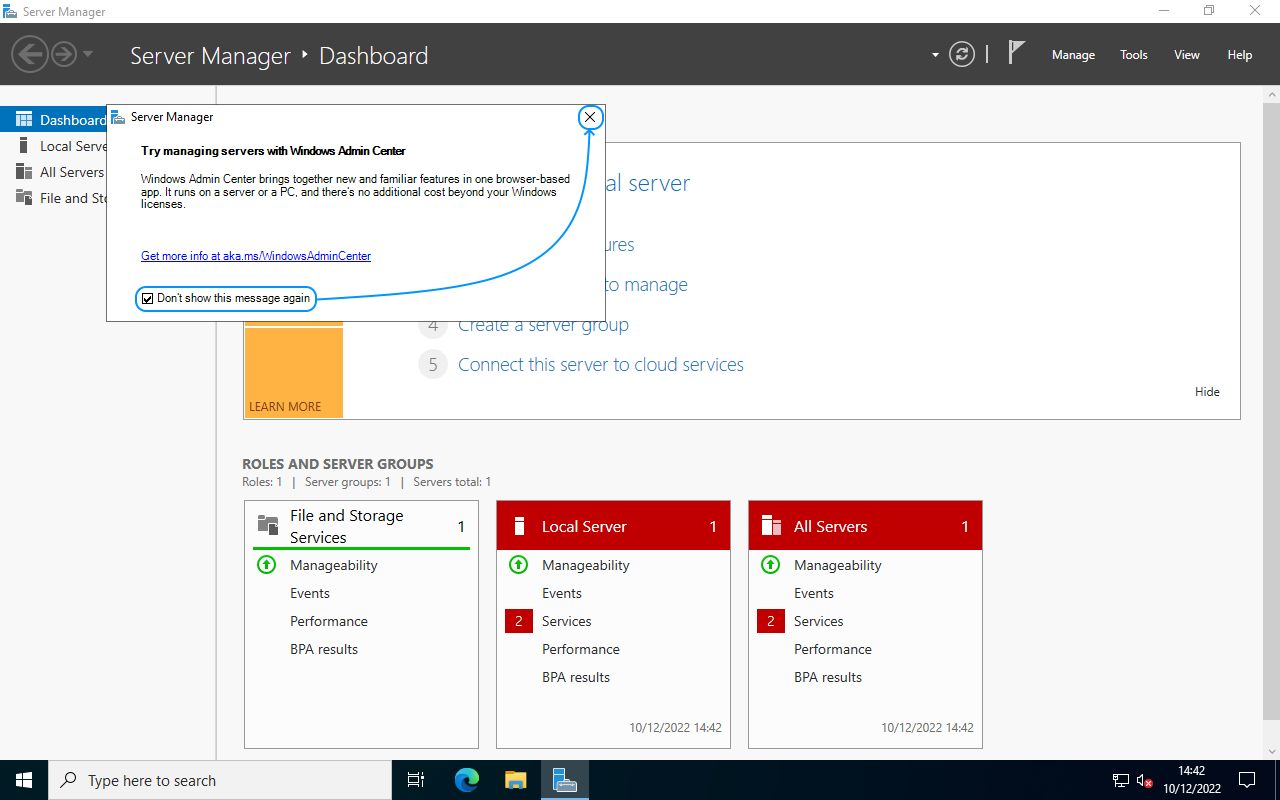1280x800 pixels.
Task: Open the navigation history dropdown arrow
Action: [88, 54]
